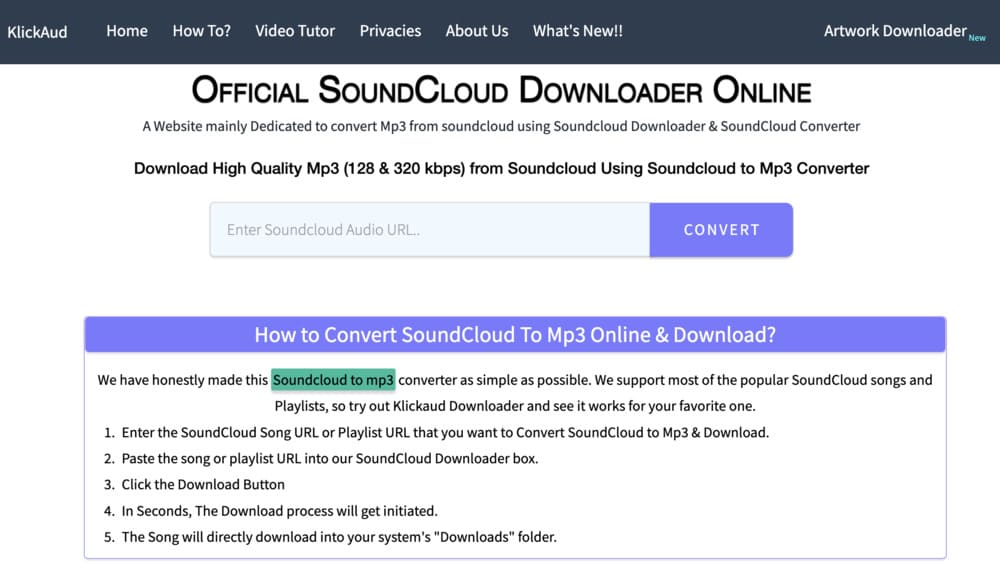Open the How To? page
Viewport: 1000px width, 579px height.
pos(201,31)
